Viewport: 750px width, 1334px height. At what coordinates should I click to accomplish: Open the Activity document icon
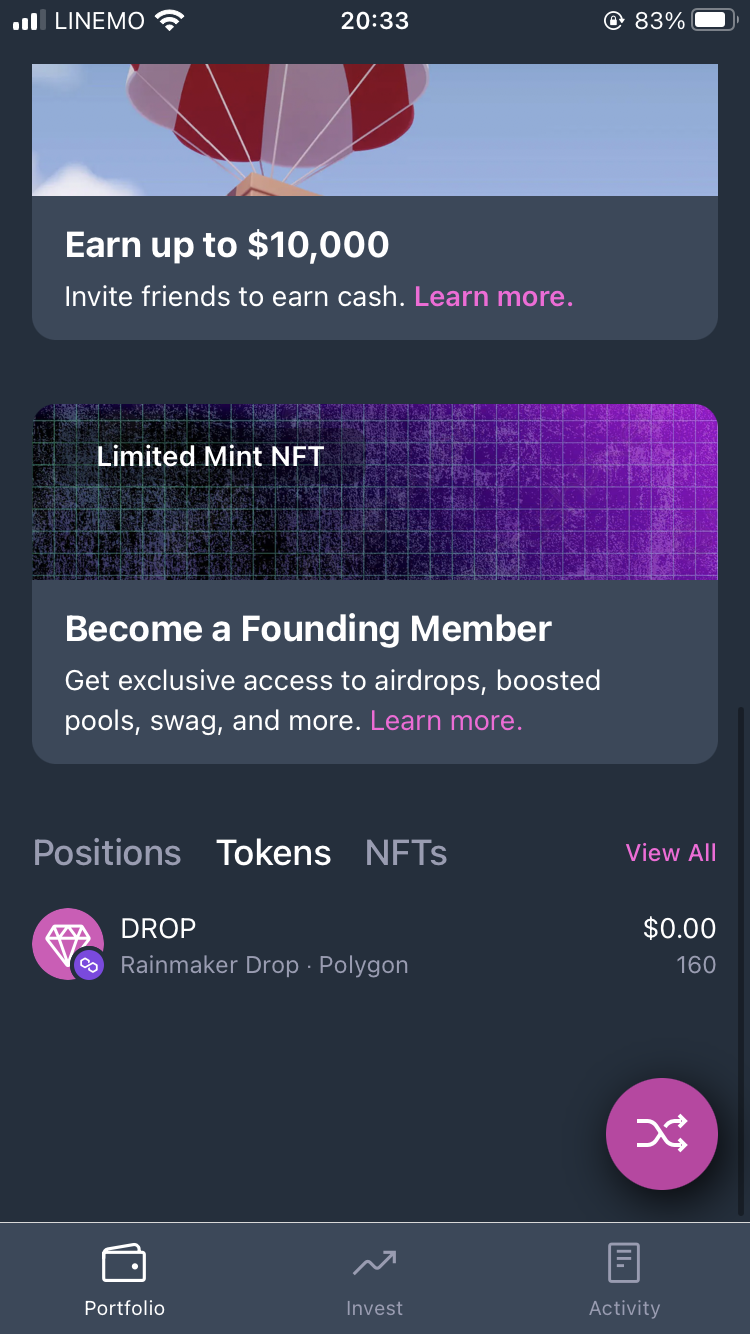[624, 1263]
